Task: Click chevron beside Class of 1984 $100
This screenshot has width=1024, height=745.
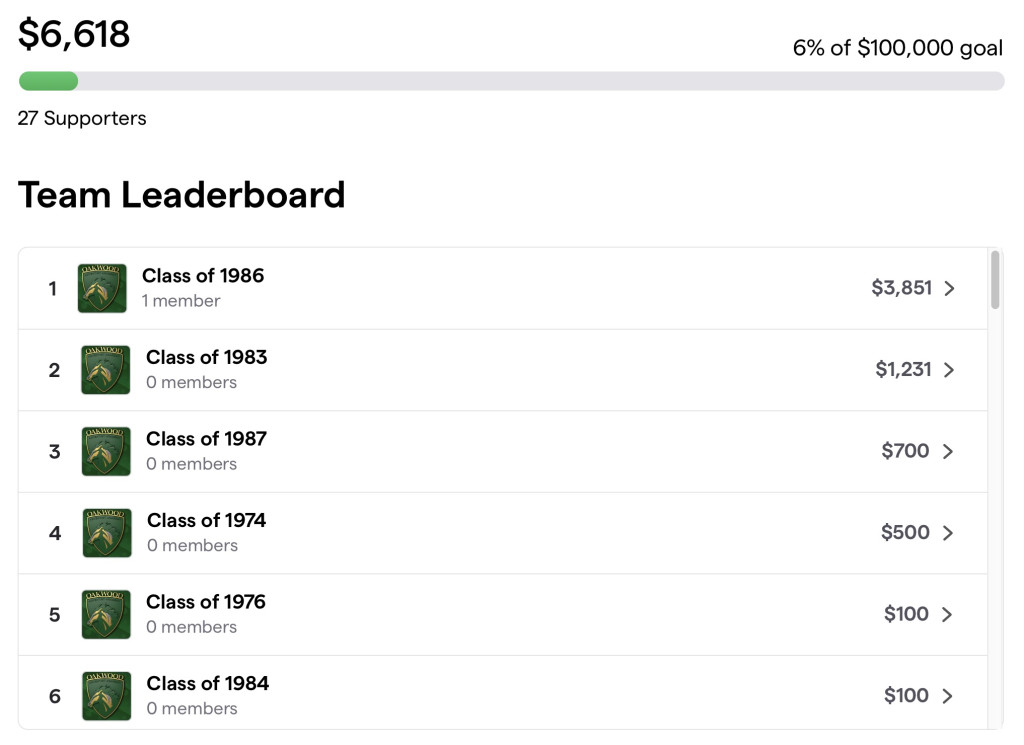Action: (948, 696)
